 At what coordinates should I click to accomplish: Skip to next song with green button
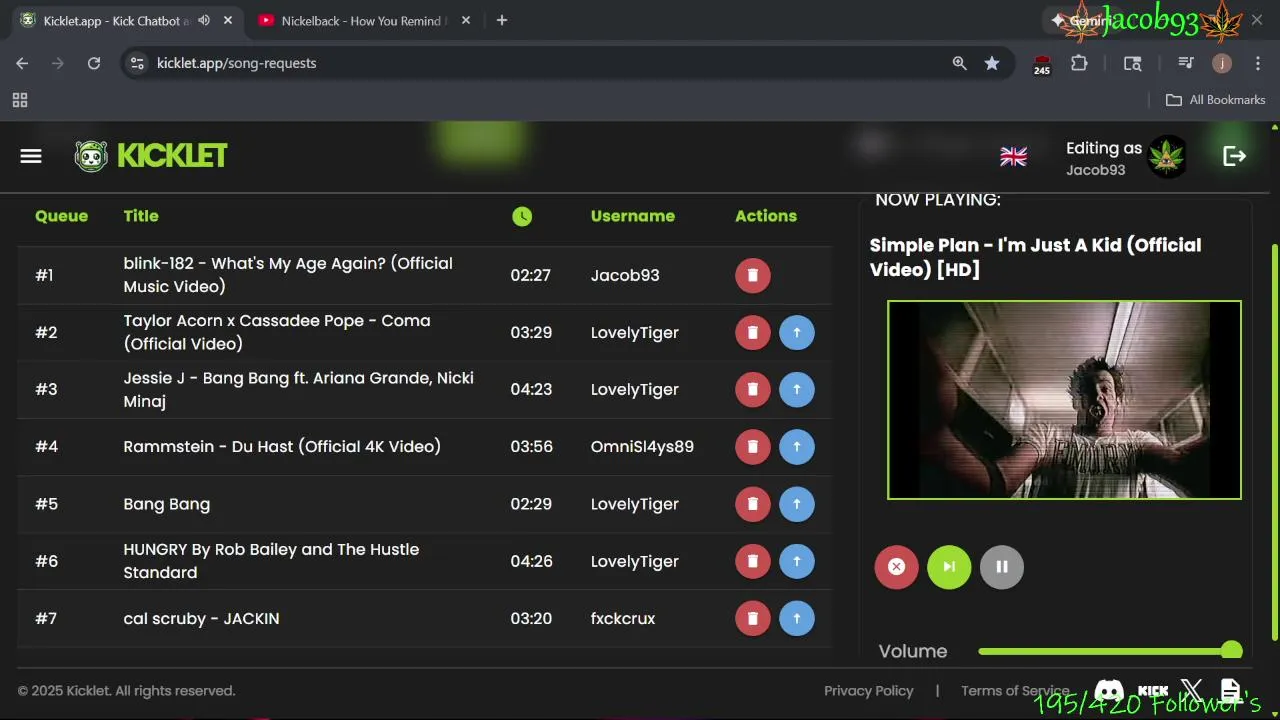pyautogui.click(x=949, y=567)
